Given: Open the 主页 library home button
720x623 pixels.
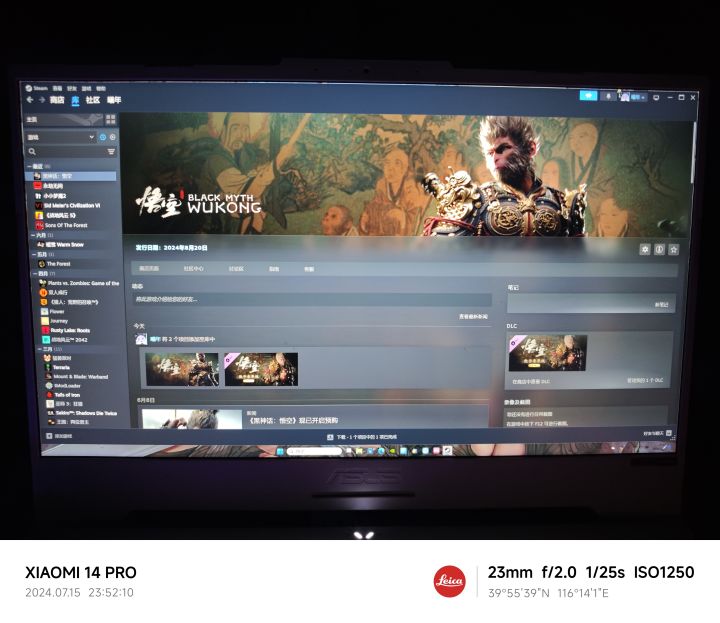Looking at the screenshot, I should coord(64,119).
